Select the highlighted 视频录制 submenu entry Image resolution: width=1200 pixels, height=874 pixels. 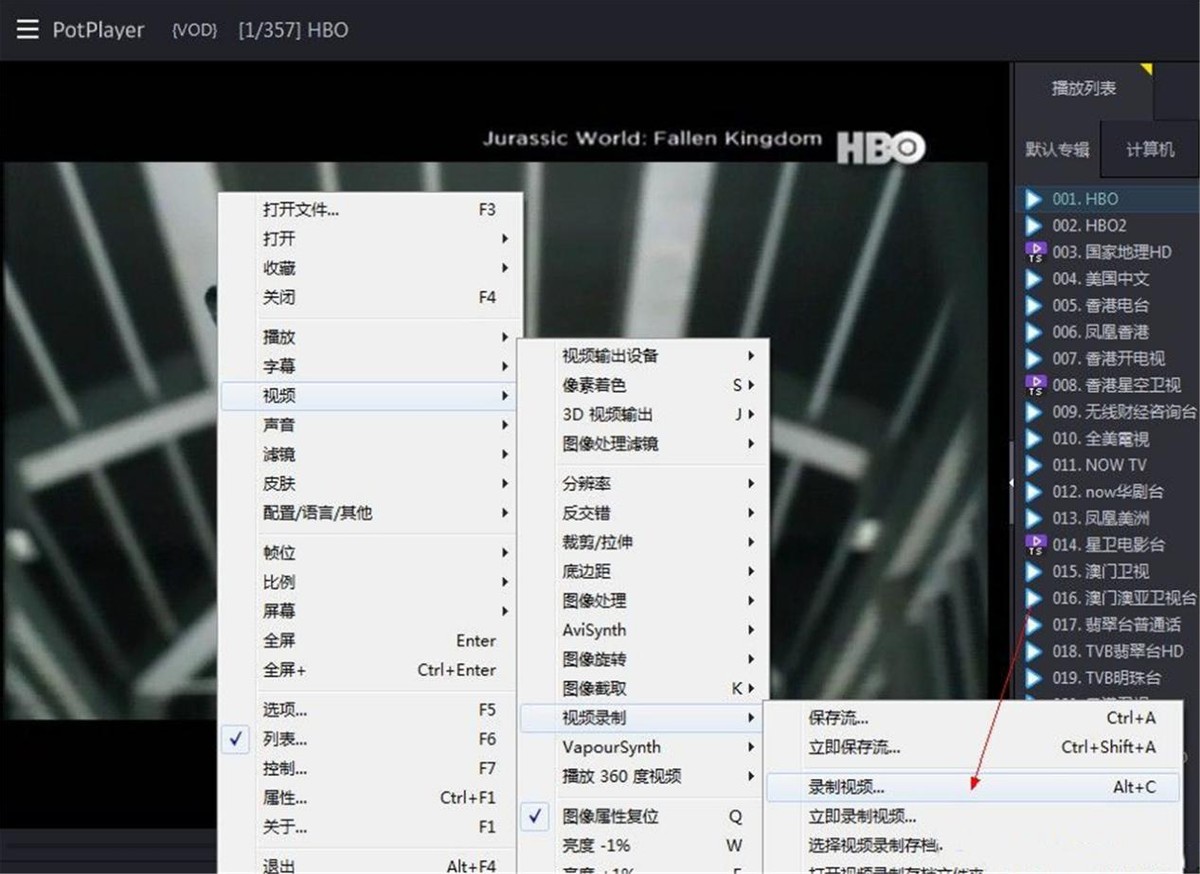tap(644, 718)
